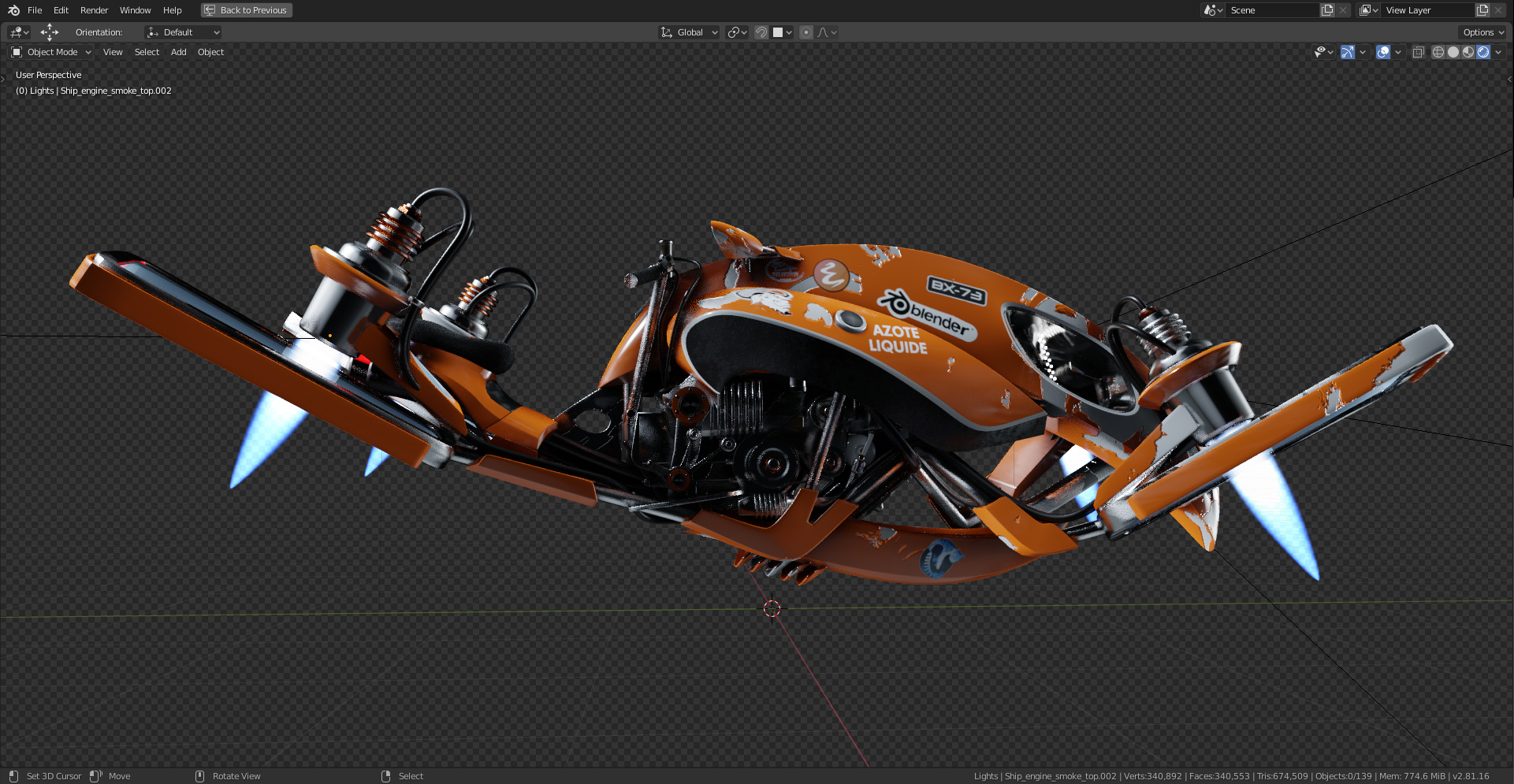
Task: Click the Scene name field
Action: [x=1272, y=10]
